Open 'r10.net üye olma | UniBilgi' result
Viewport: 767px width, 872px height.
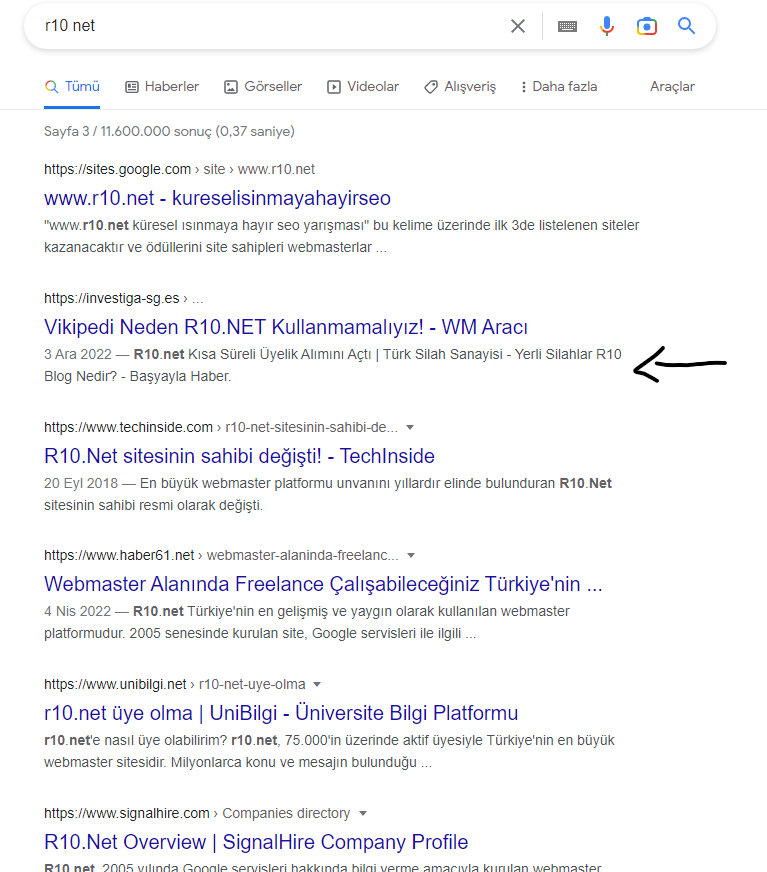coord(281,713)
